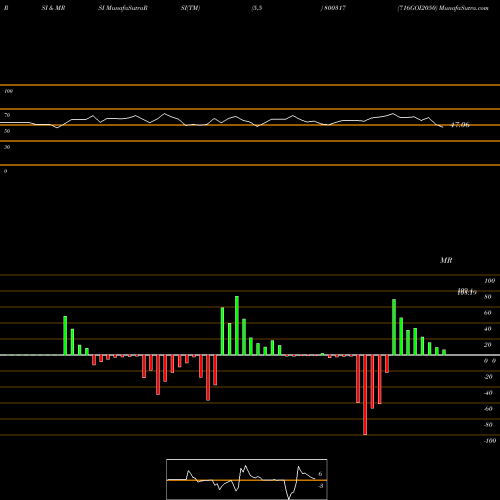Click the -3 value in mini chart

click(x=321, y=486)
